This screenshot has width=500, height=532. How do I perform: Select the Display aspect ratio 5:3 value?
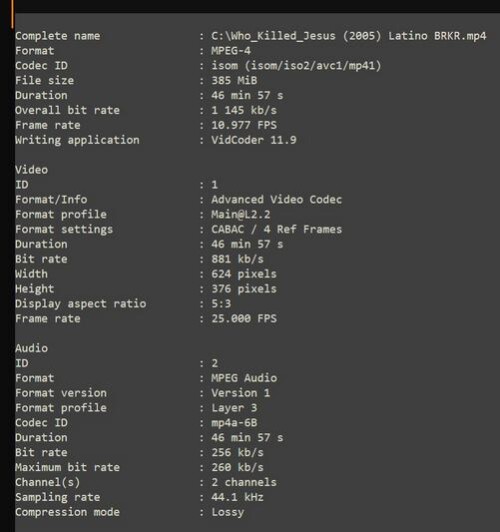click(x=221, y=304)
